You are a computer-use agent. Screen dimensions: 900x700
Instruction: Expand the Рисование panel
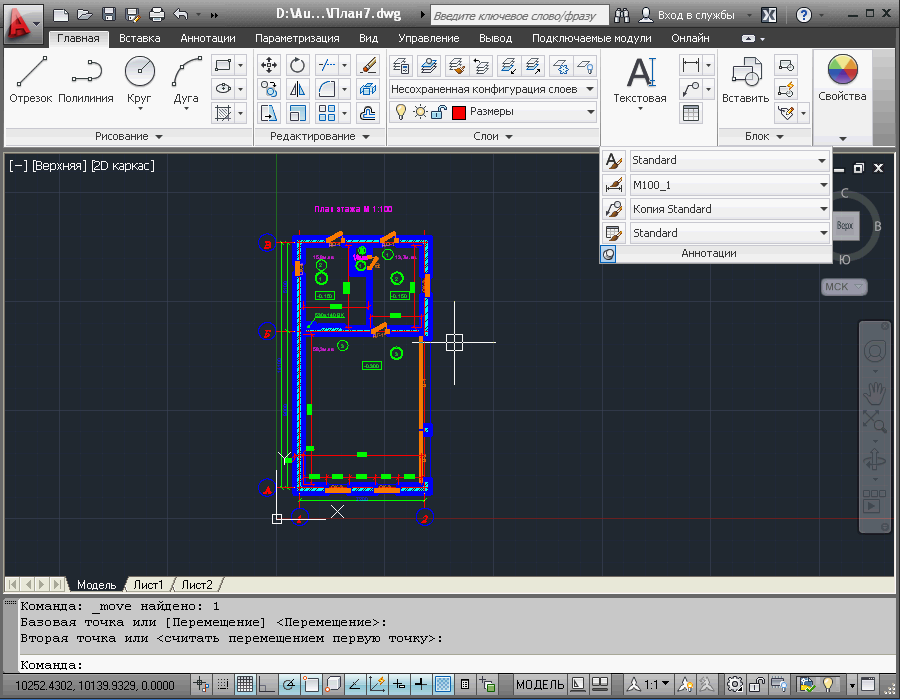point(129,137)
